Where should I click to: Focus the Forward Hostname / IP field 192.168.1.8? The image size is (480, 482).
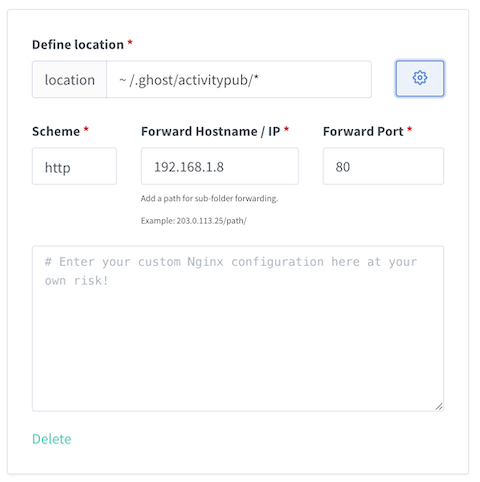tap(220, 166)
